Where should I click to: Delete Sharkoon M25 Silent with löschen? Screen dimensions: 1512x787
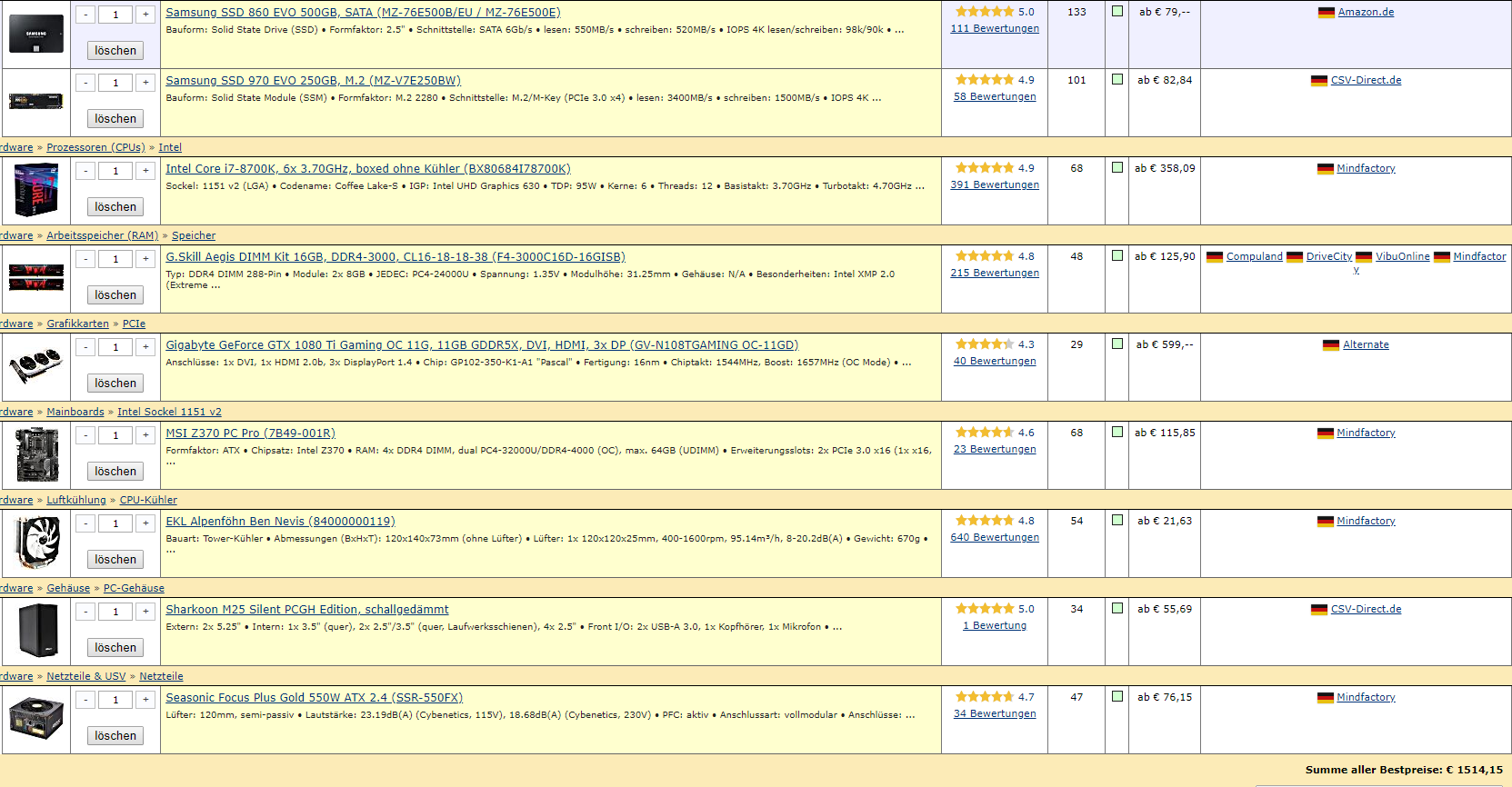click(x=115, y=648)
